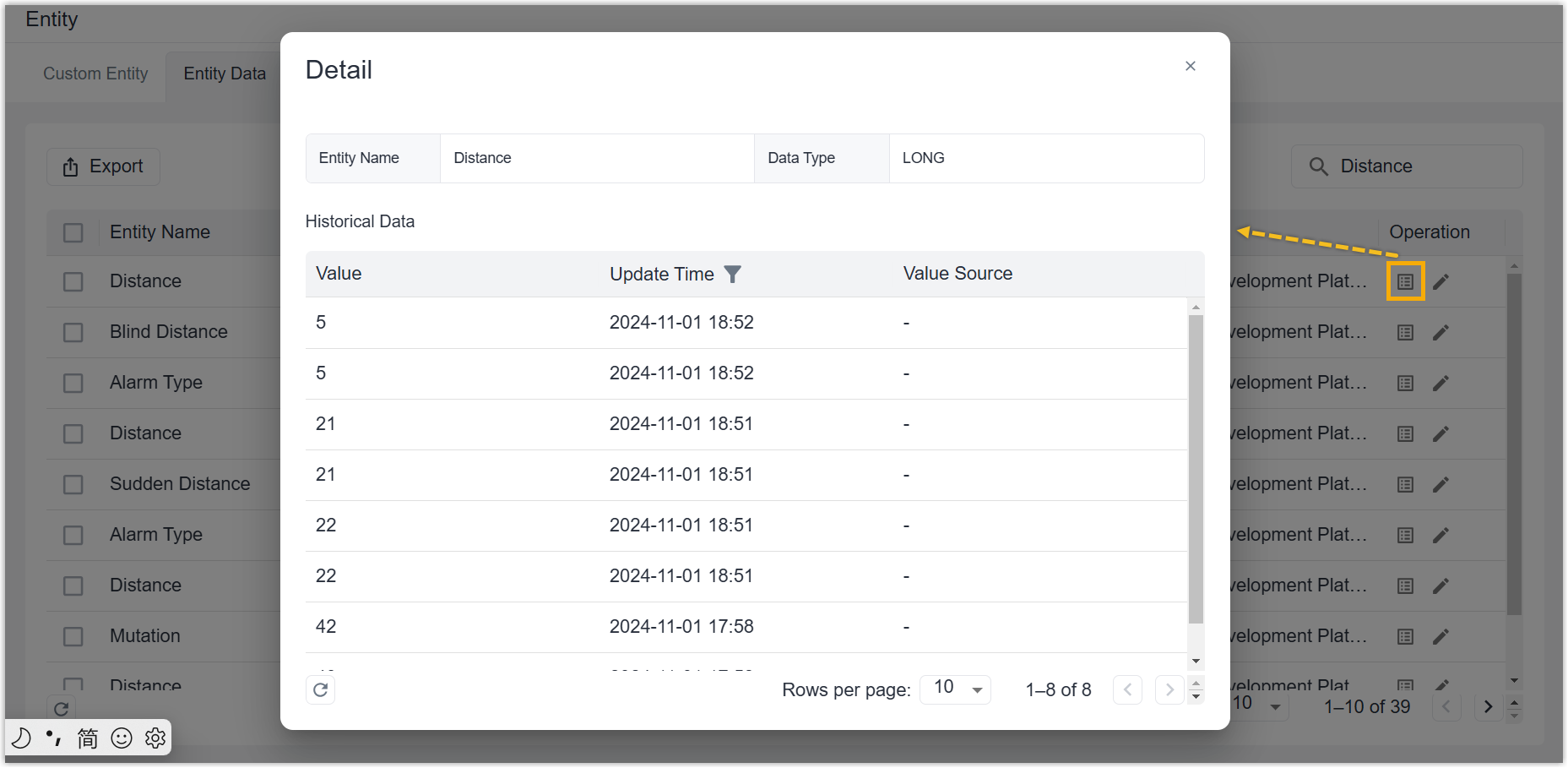Image resolution: width=1568 pixels, height=768 pixels.
Task: Click the Detail table vertical scrollbar
Action: [1196, 469]
